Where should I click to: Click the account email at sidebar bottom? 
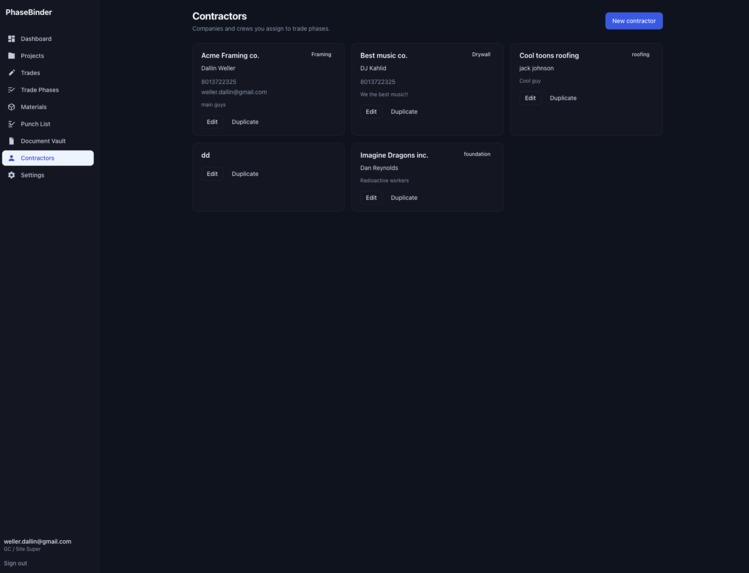[x=37, y=541]
